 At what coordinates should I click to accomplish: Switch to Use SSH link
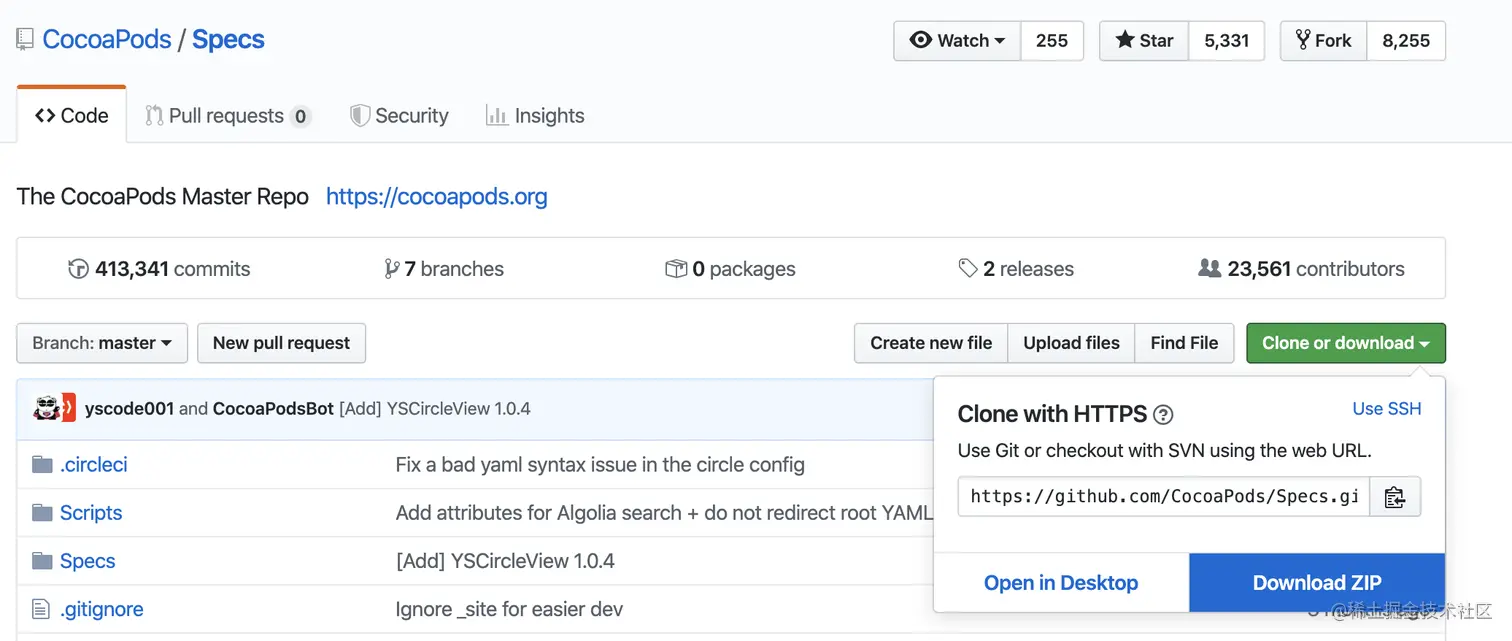(x=1386, y=409)
